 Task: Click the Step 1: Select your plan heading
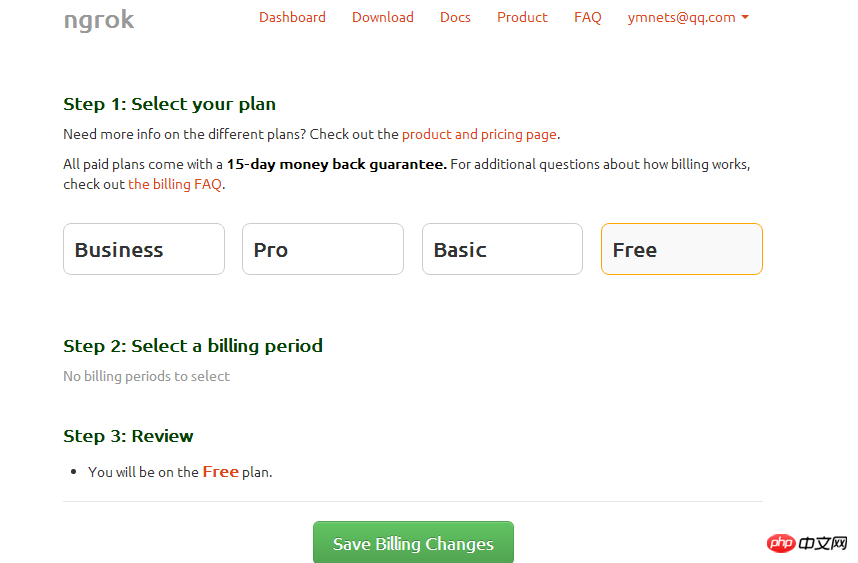[170, 104]
